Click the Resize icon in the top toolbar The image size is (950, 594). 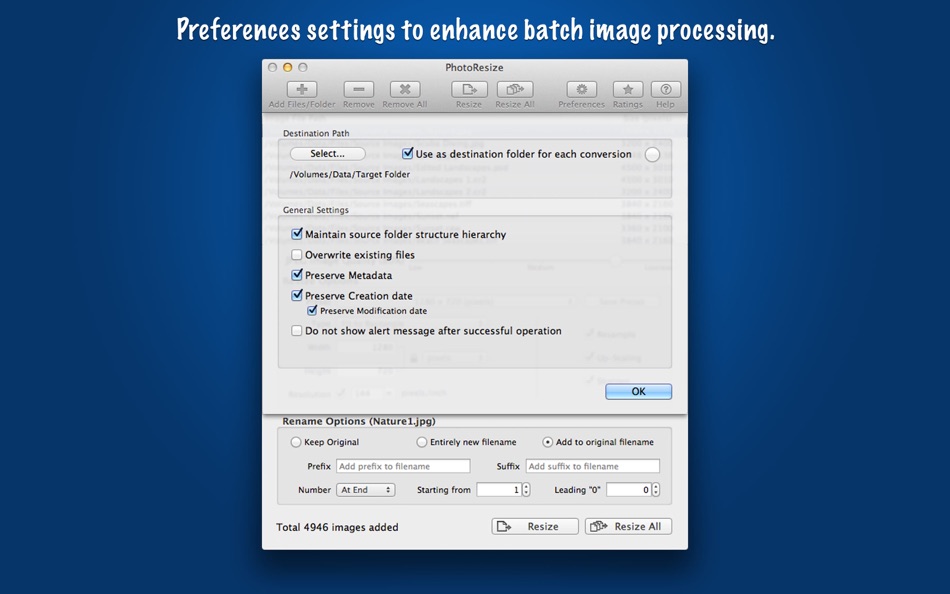pyautogui.click(x=469, y=90)
